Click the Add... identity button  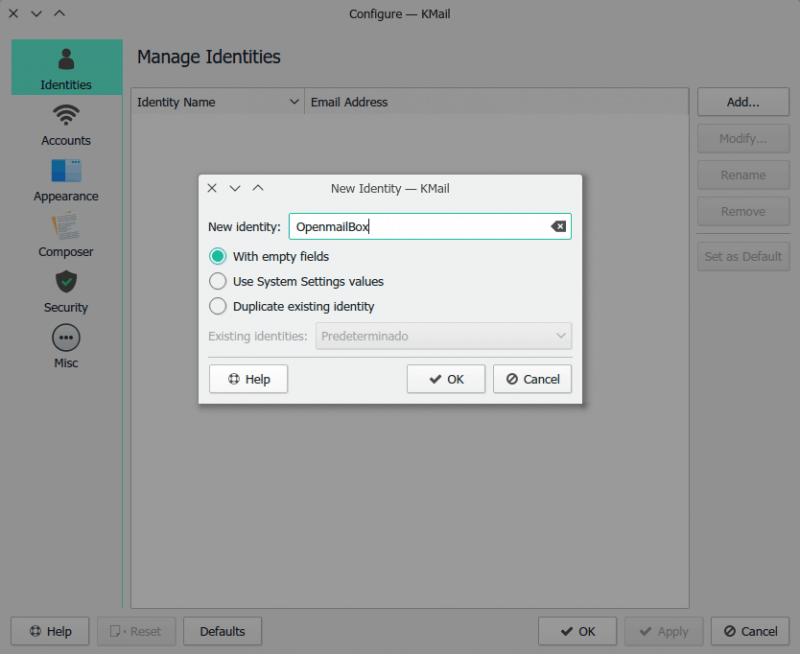point(743,102)
